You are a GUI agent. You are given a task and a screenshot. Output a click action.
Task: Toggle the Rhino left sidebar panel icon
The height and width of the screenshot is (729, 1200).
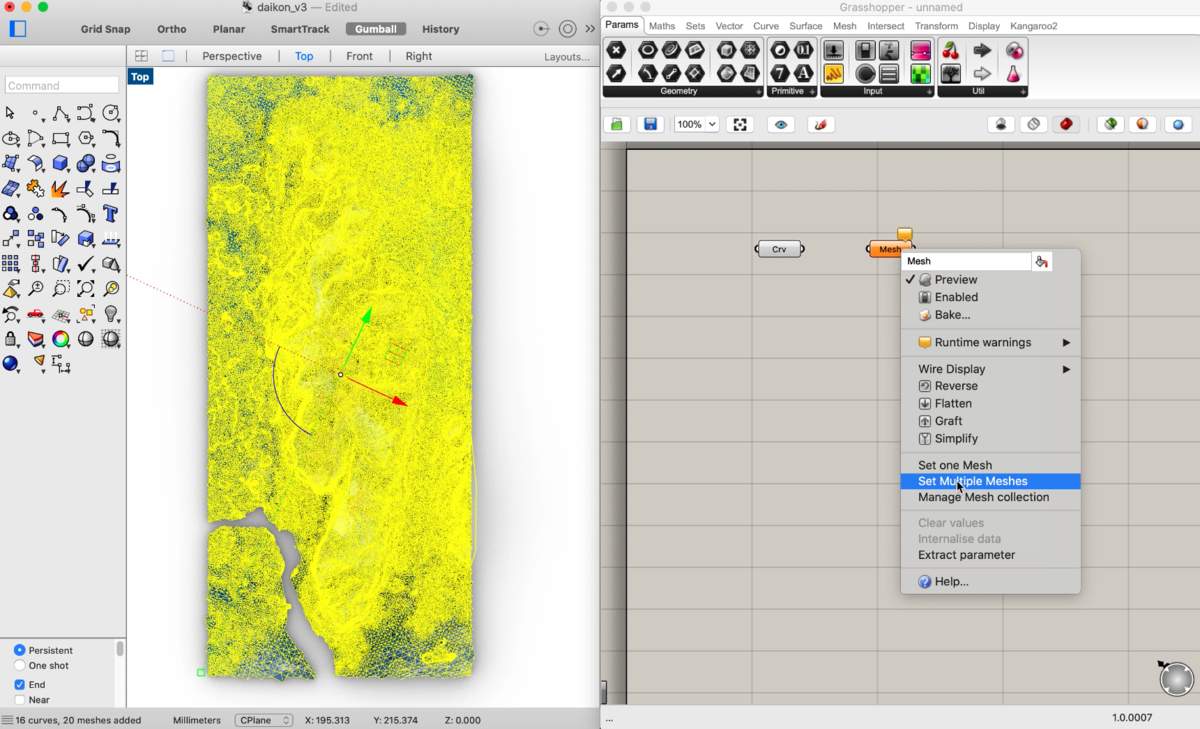pyautogui.click(x=17, y=29)
